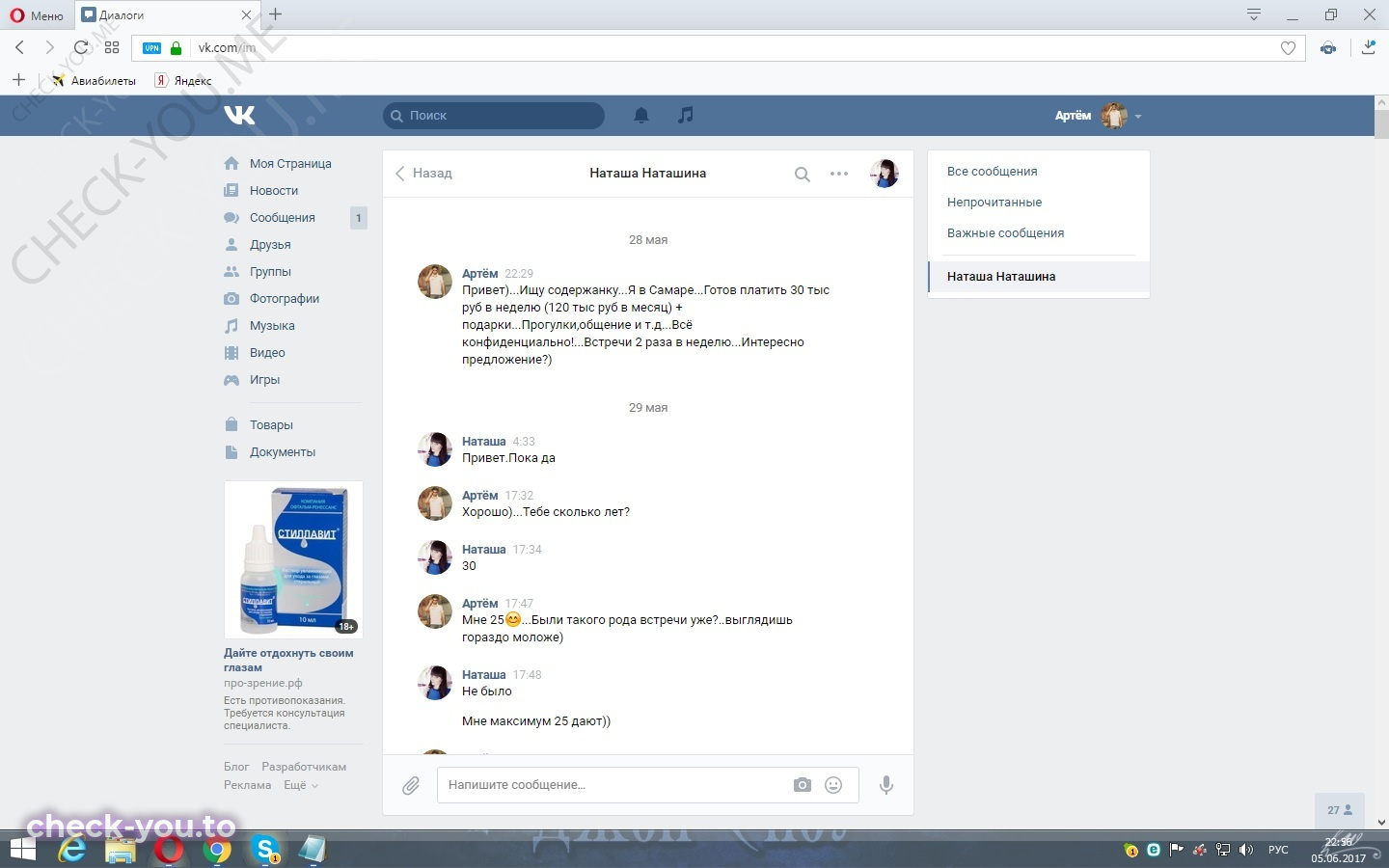Bookmark the page with the heart icon

[1288, 48]
